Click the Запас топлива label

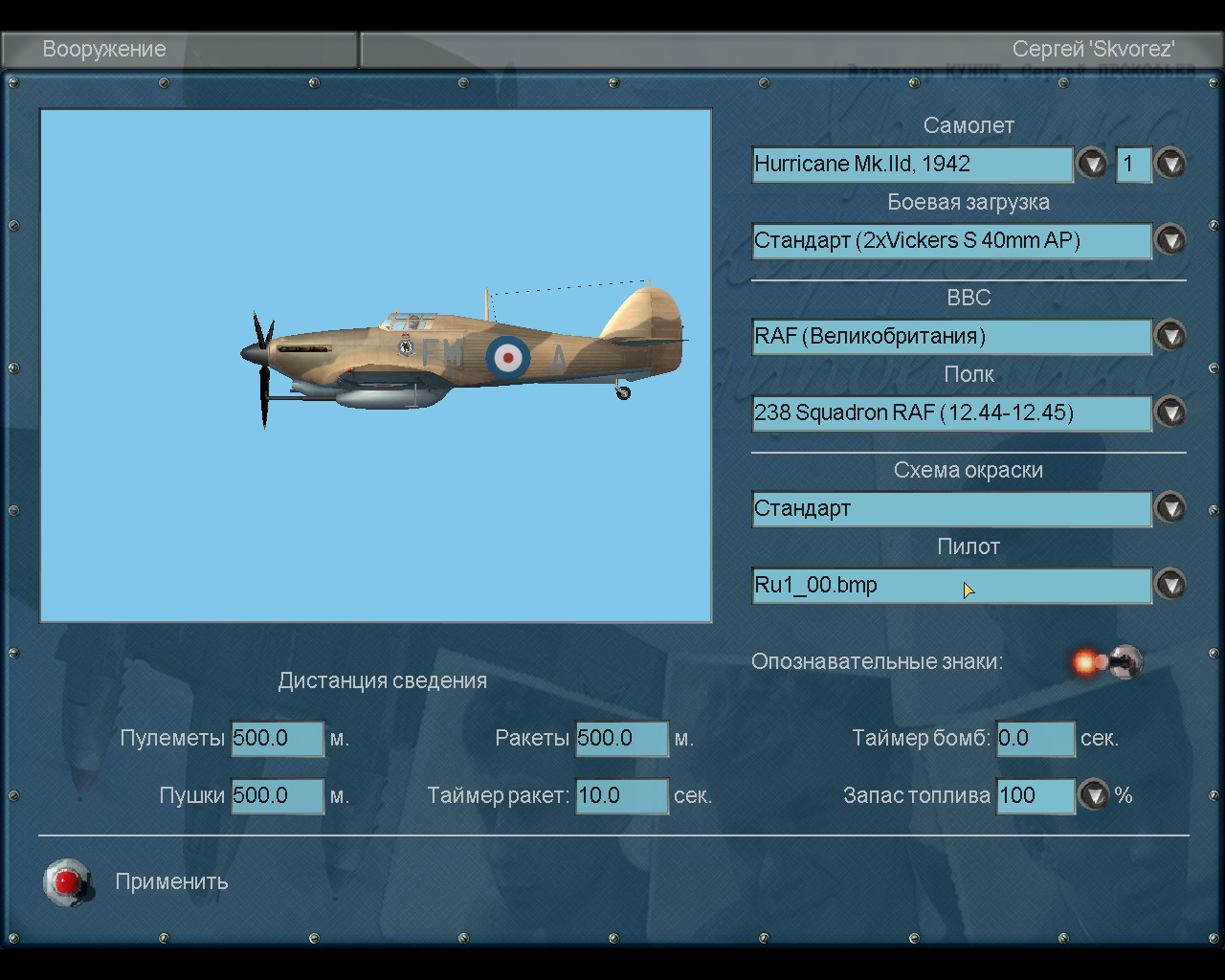[917, 795]
